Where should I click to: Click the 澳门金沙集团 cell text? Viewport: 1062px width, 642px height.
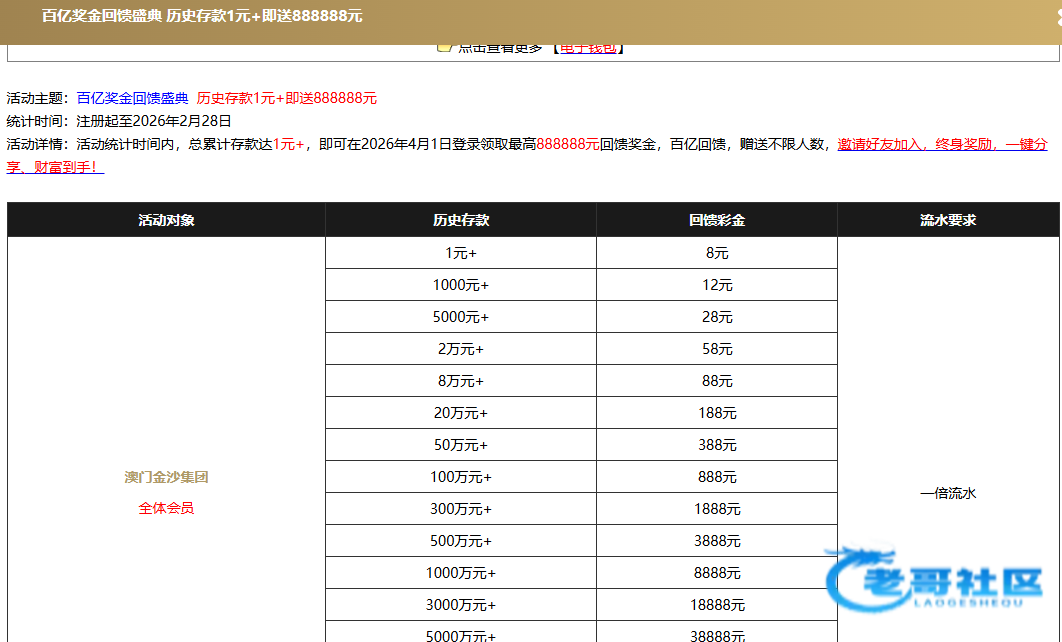click(166, 477)
